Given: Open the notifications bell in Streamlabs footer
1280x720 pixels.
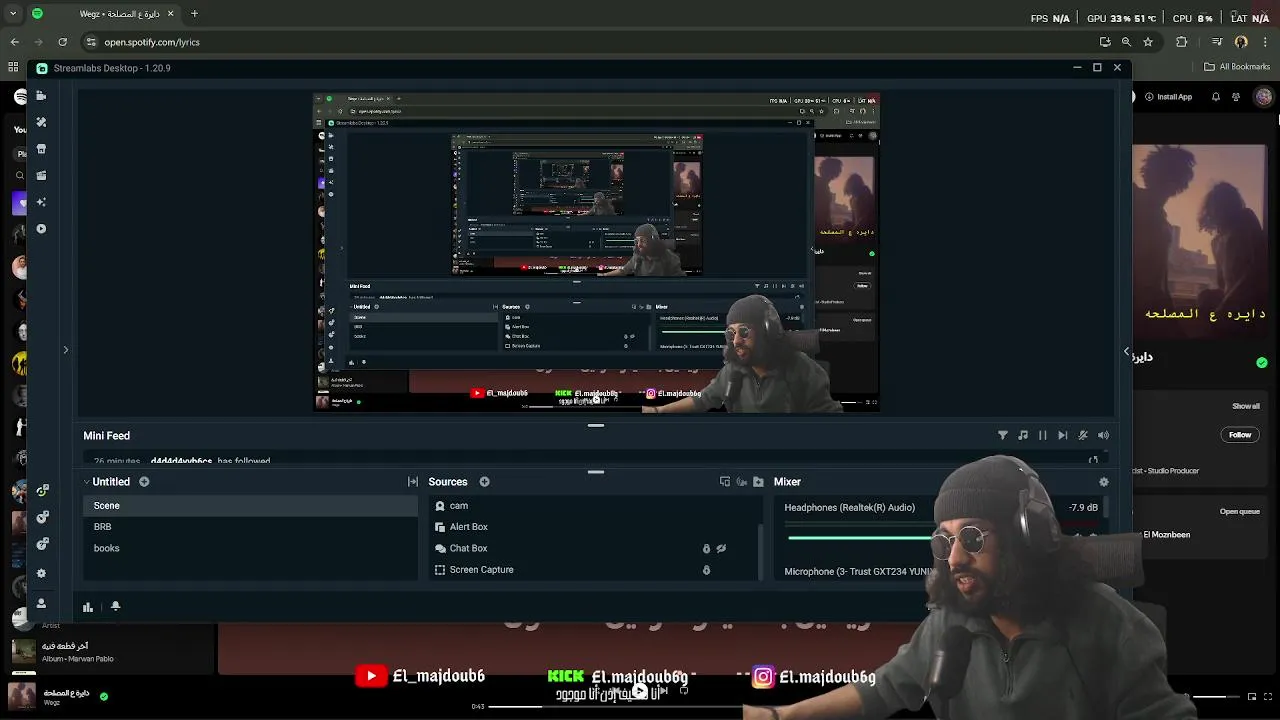Looking at the screenshot, I should coord(115,606).
